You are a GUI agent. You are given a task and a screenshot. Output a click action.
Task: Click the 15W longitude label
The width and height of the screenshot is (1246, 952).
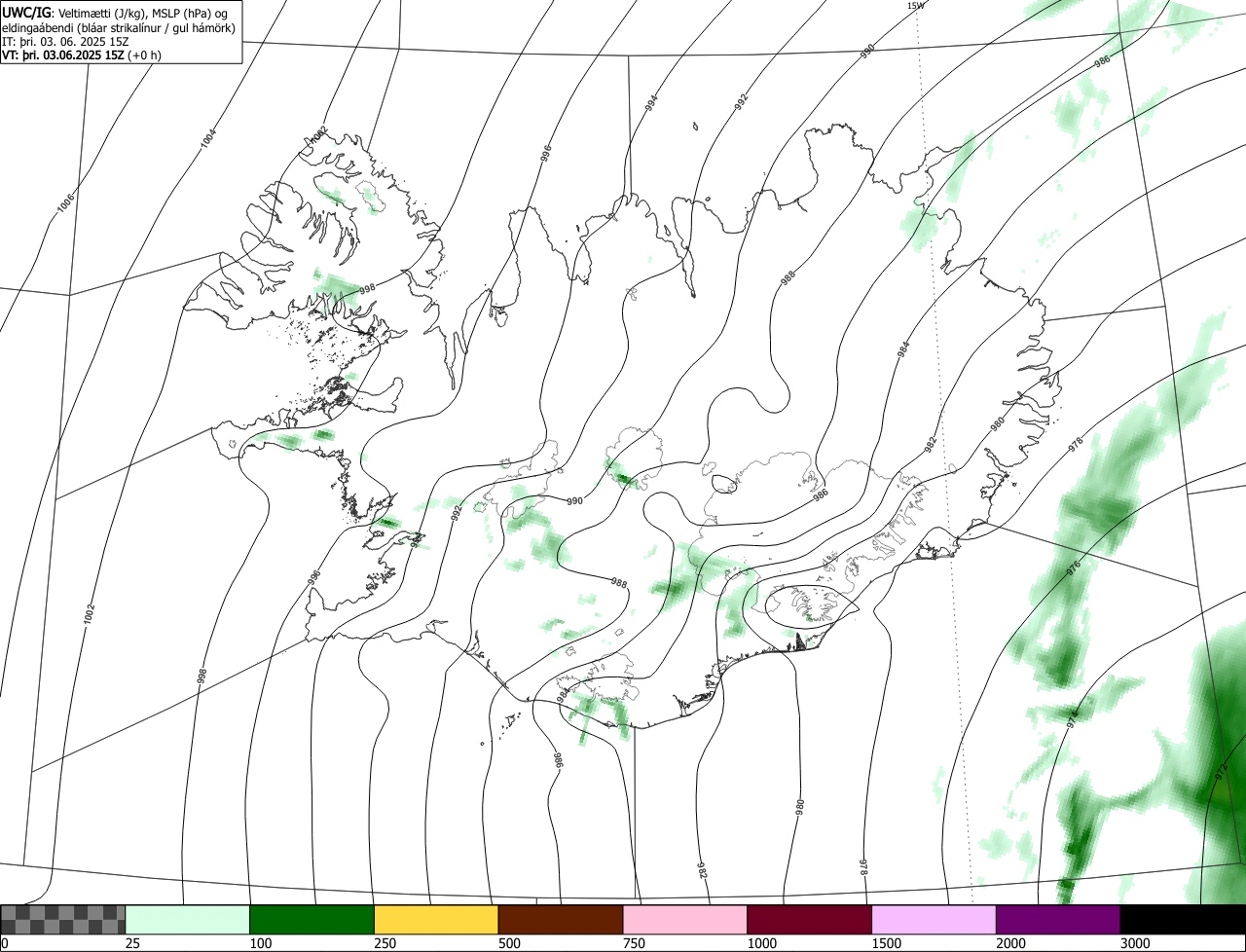pos(915,5)
